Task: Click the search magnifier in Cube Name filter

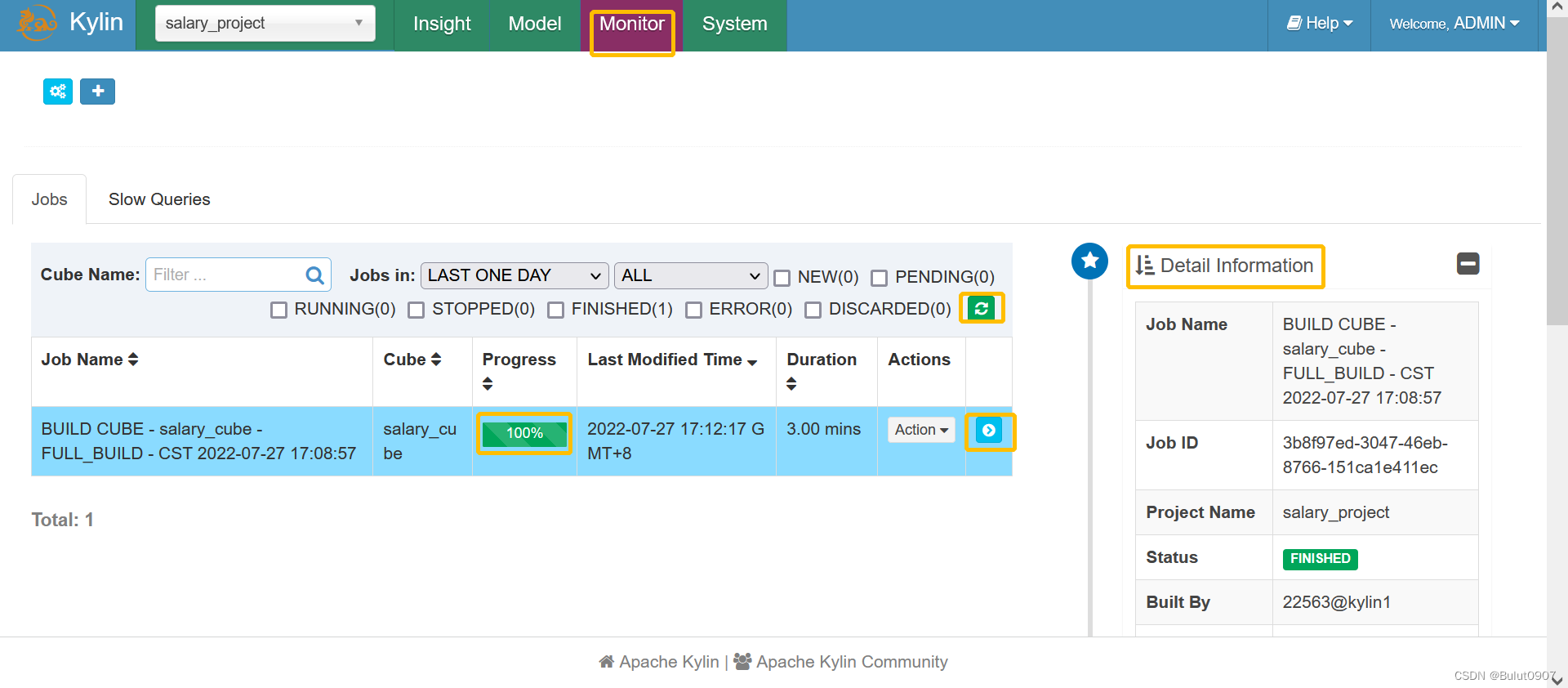Action: click(314, 275)
